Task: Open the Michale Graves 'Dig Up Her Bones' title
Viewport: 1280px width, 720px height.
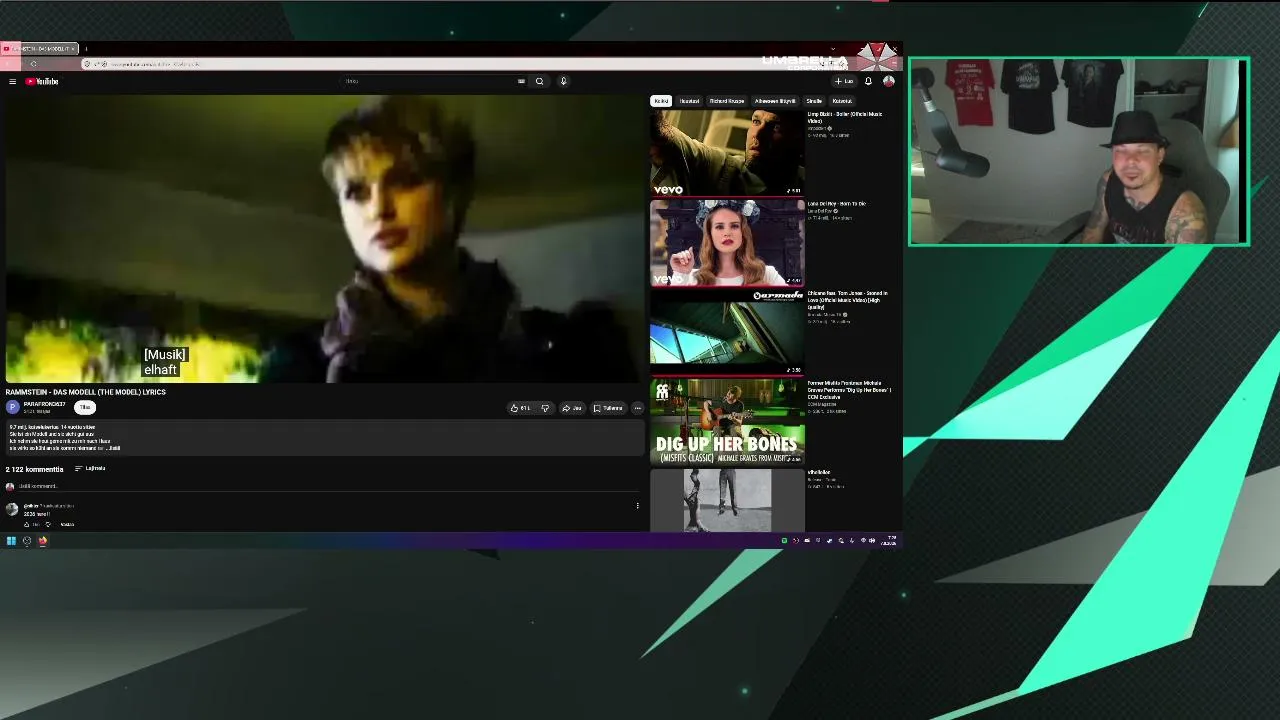Action: click(x=849, y=391)
